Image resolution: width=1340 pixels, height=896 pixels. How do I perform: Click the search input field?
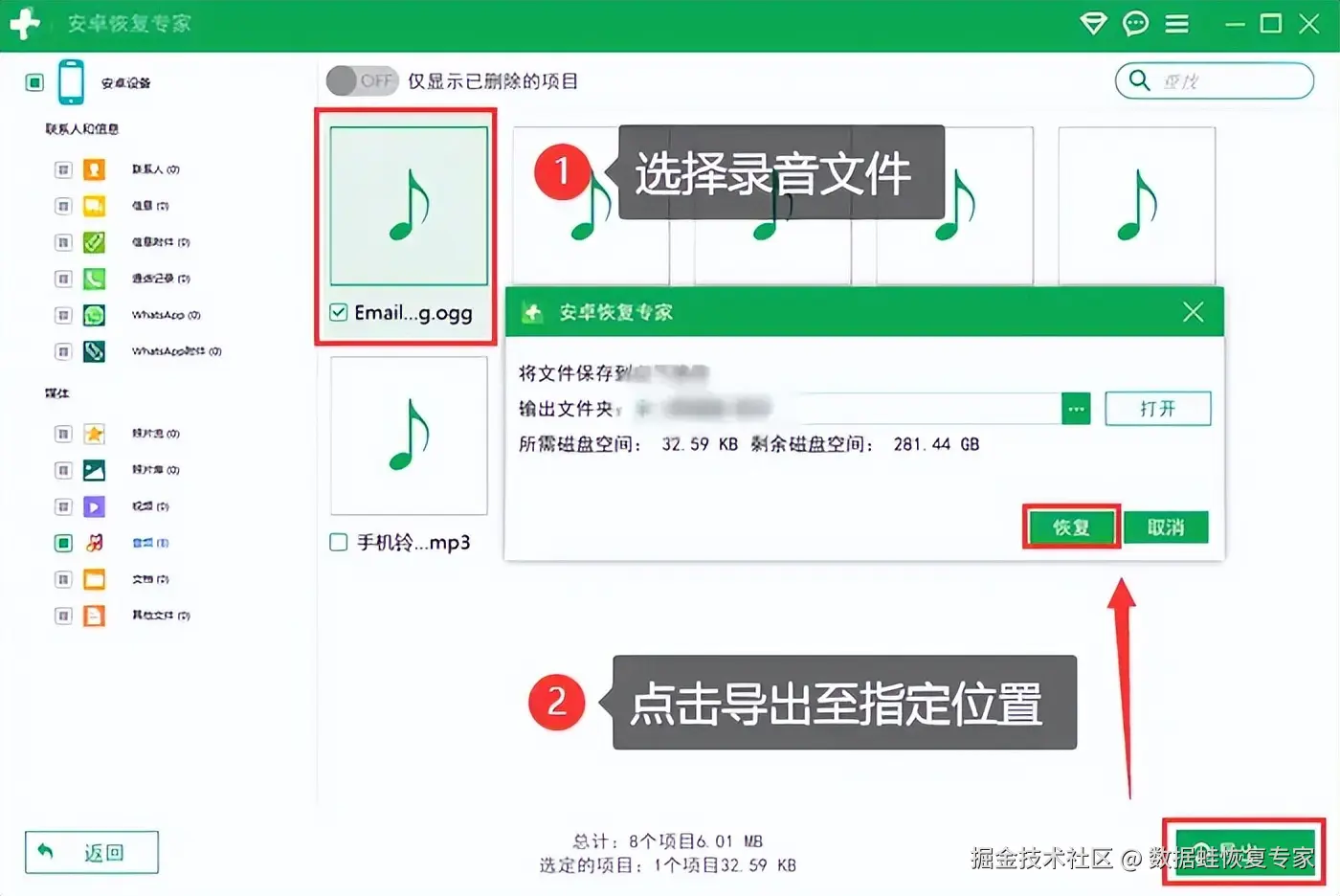point(1215,81)
